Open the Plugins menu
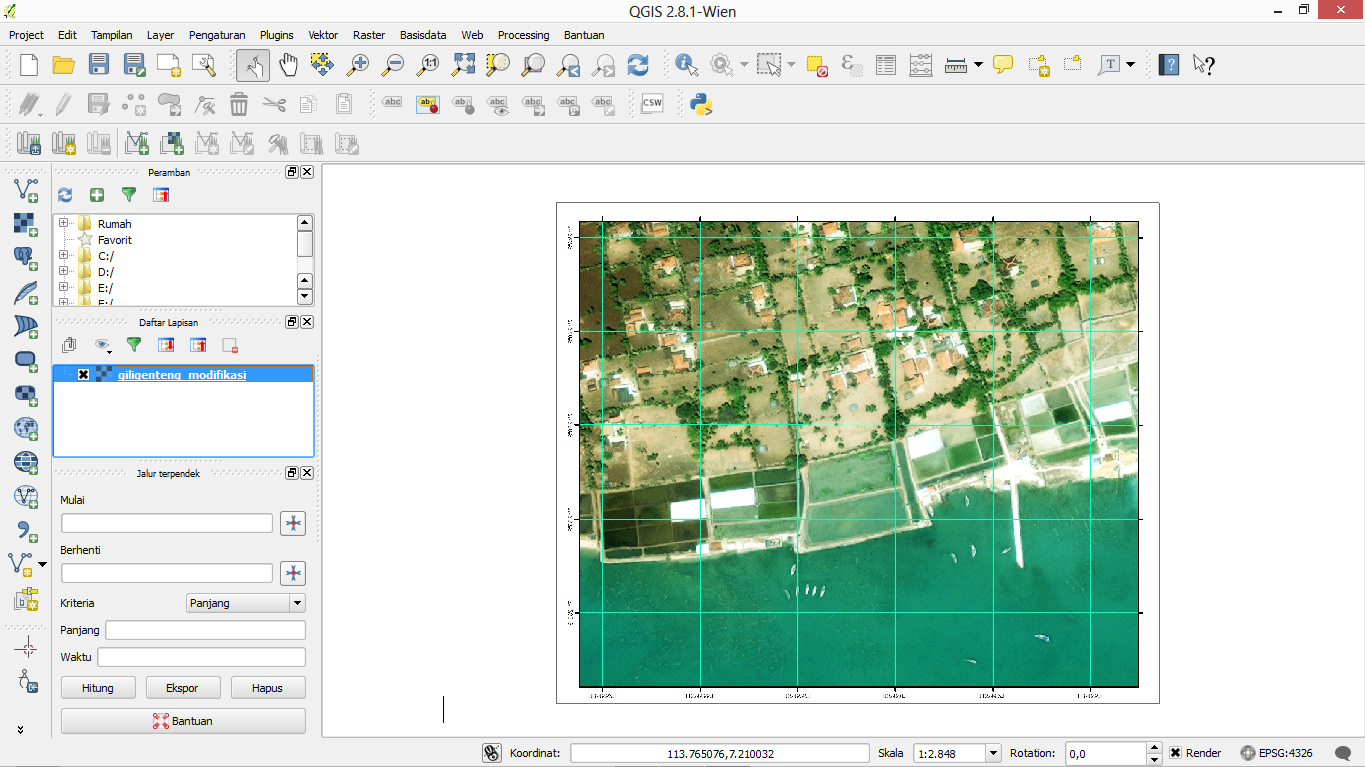Viewport: 1365px width, 767px height. (x=276, y=35)
